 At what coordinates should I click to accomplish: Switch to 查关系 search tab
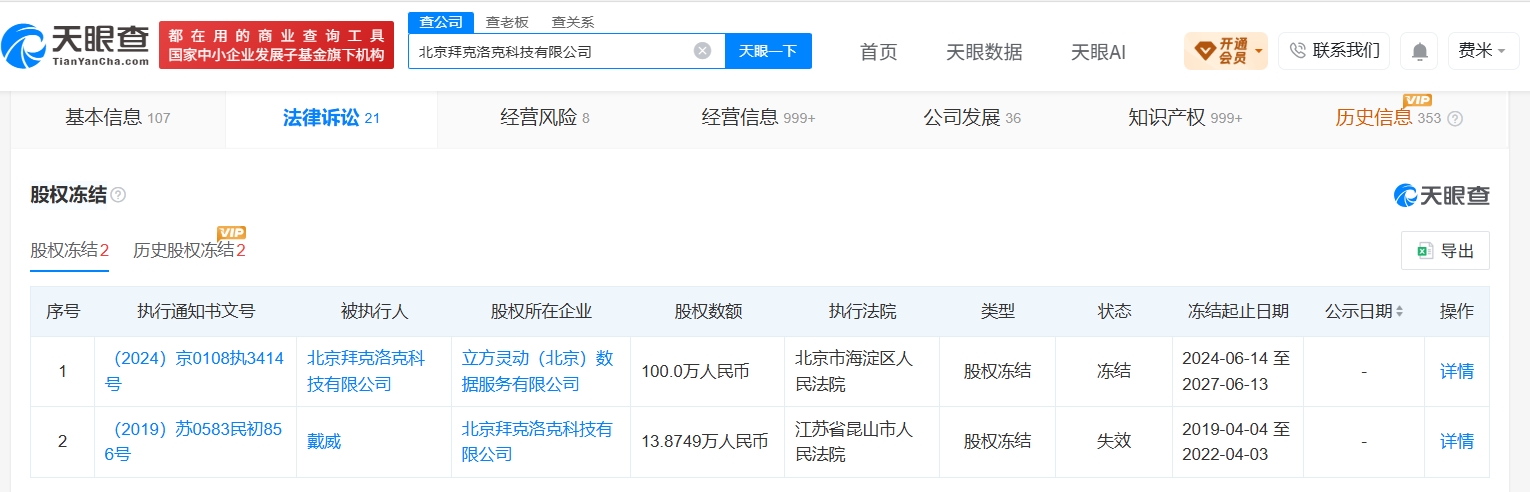(572, 22)
